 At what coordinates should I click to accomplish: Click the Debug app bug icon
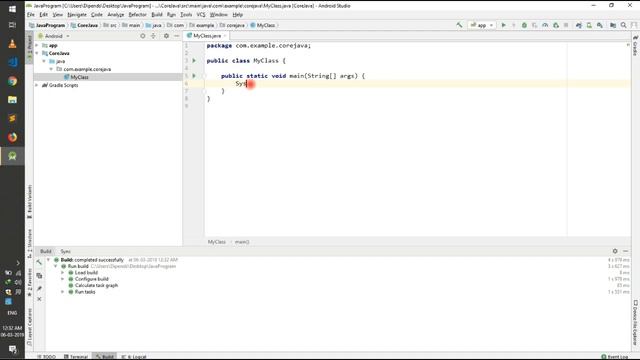tap(524, 25)
